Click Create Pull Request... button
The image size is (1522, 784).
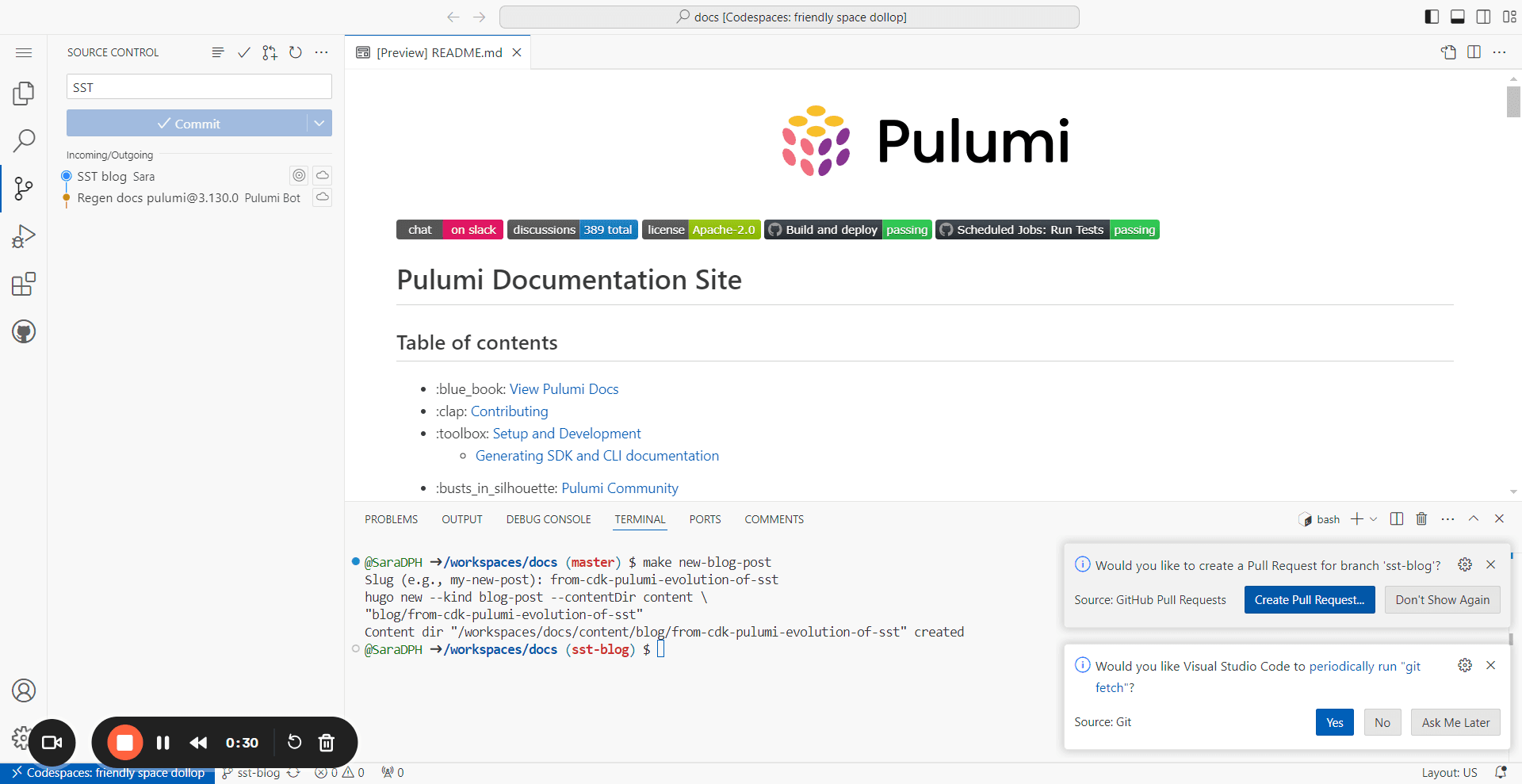point(1310,600)
